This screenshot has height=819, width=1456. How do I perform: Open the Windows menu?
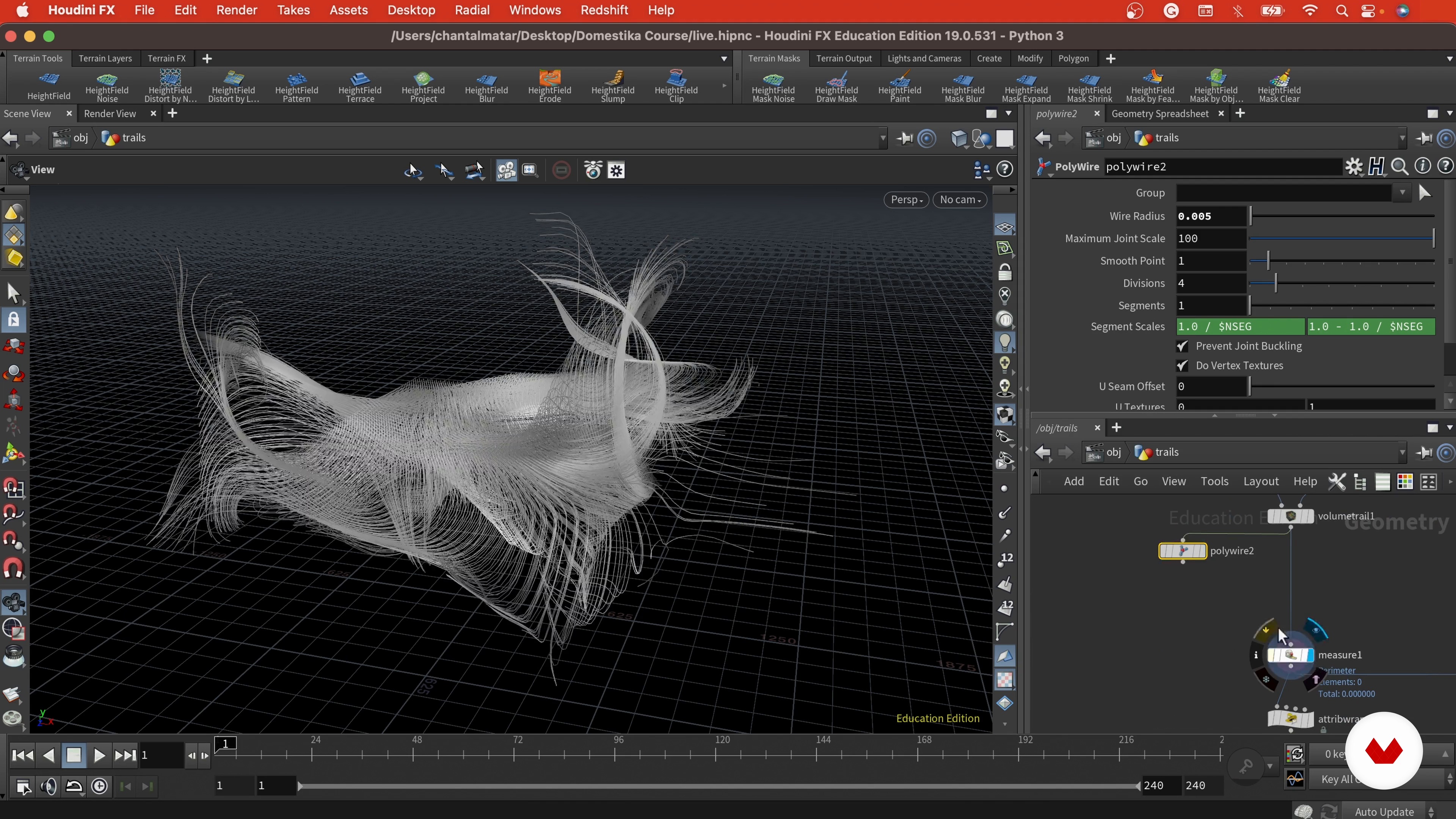pyautogui.click(x=535, y=10)
